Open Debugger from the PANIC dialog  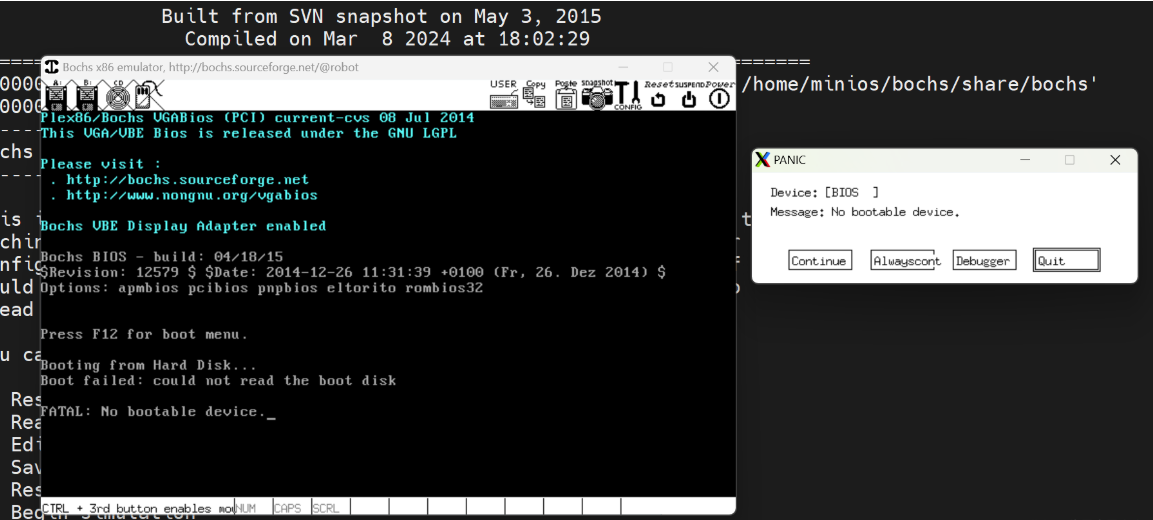985,260
